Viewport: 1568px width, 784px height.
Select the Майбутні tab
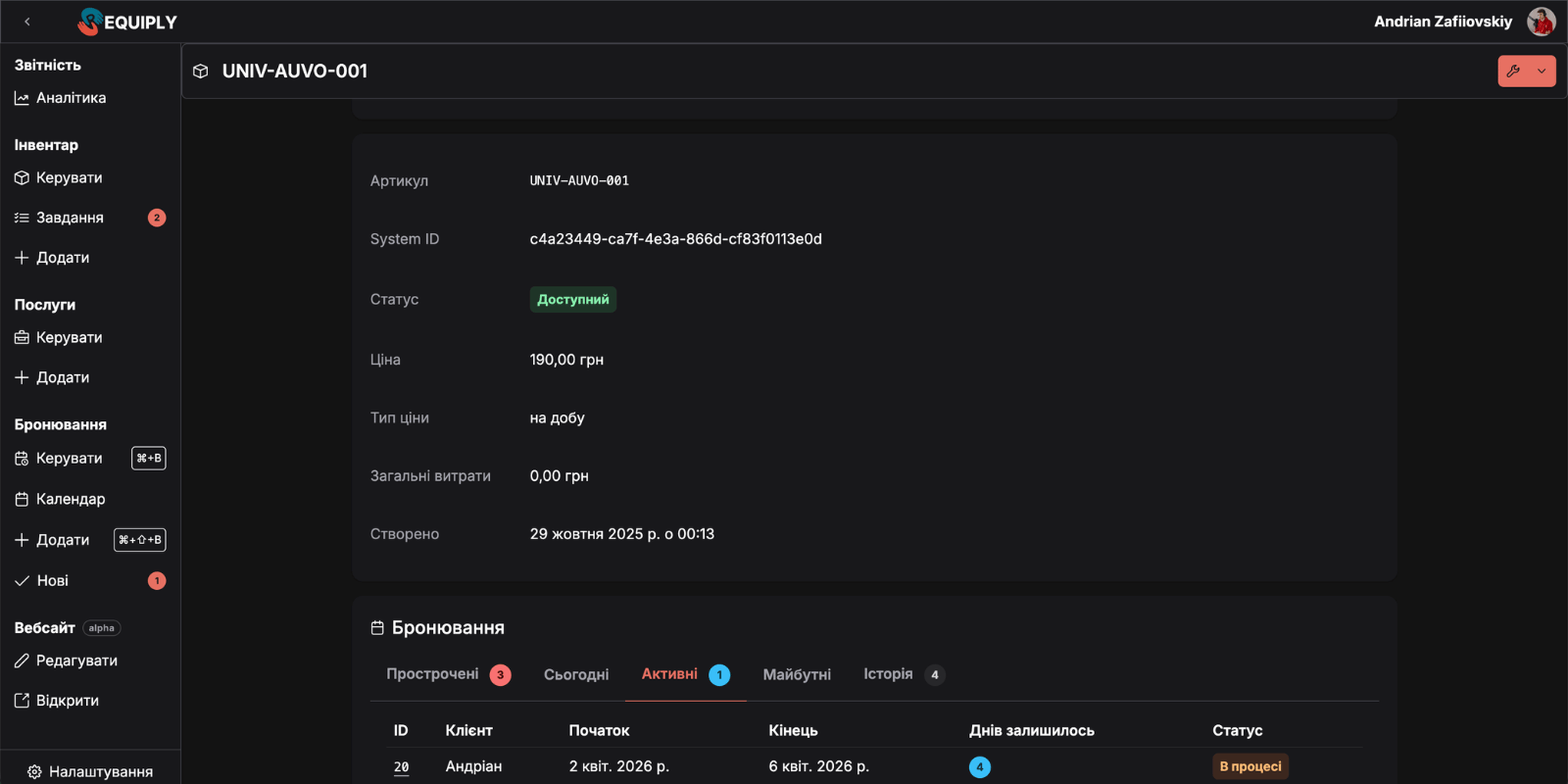pyautogui.click(x=797, y=674)
